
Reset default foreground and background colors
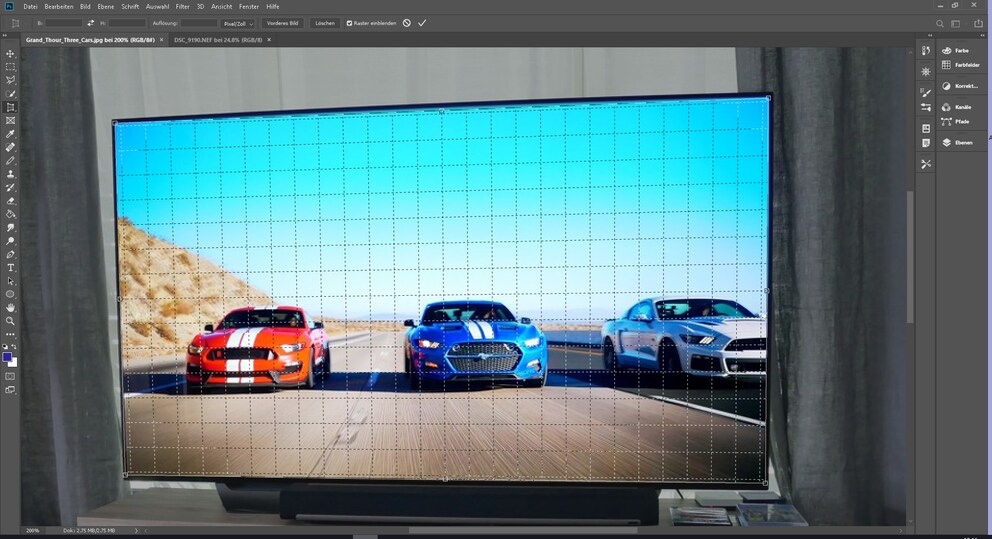point(5,347)
